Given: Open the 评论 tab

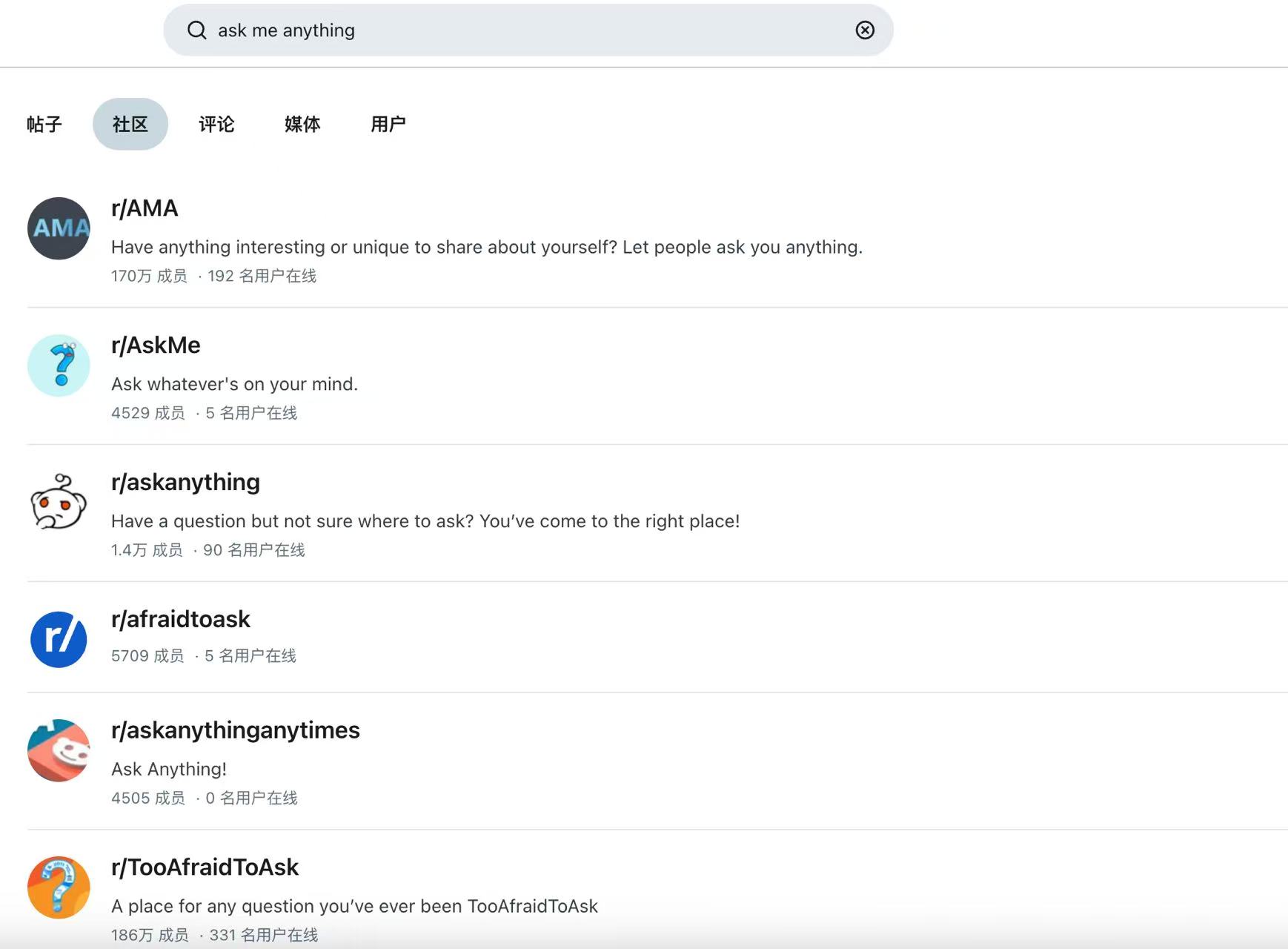Looking at the screenshot, I should point(216,124).
